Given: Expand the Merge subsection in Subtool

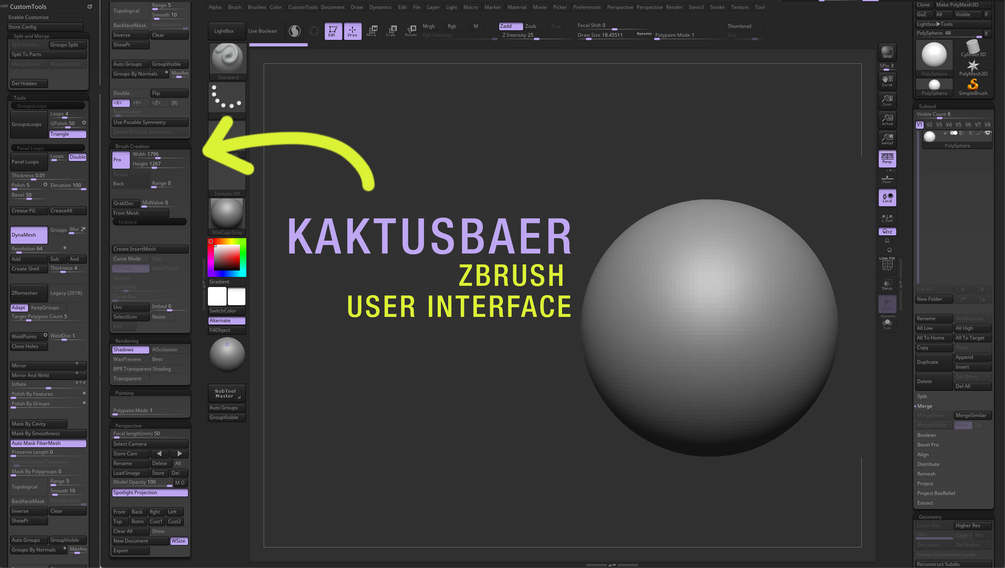Looking at the screenshot, I should coord(924,406).
